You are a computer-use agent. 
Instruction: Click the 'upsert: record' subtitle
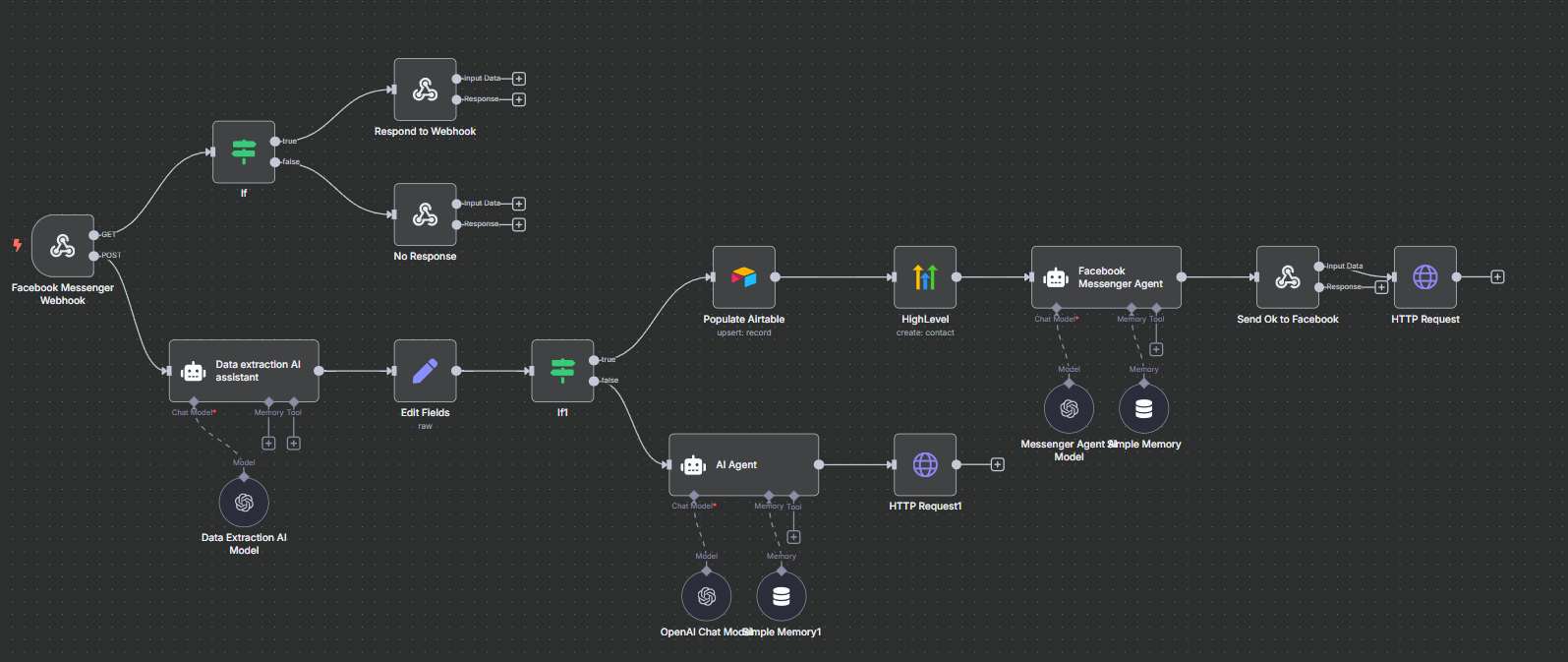[x=744, y=333]
